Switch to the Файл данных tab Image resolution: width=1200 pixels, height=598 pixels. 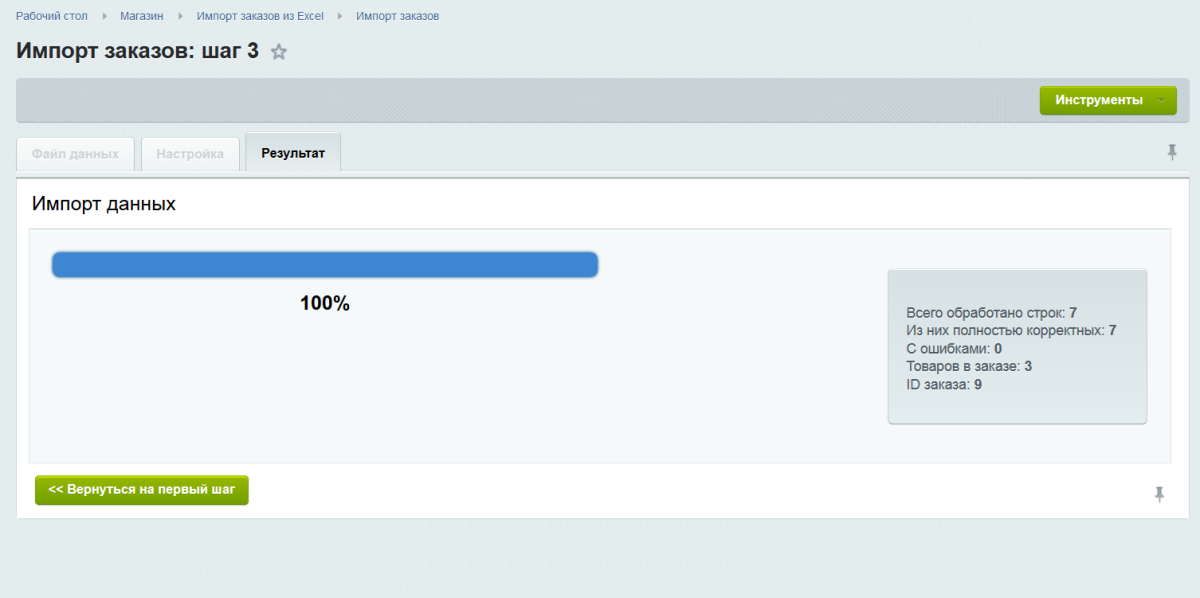[x=75, y=154]
